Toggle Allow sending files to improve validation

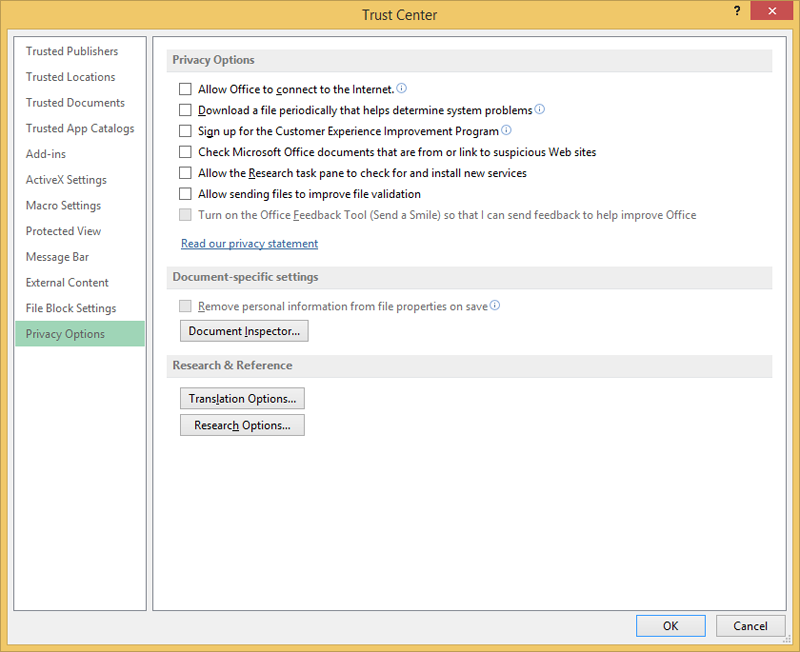tap(185, 194)
